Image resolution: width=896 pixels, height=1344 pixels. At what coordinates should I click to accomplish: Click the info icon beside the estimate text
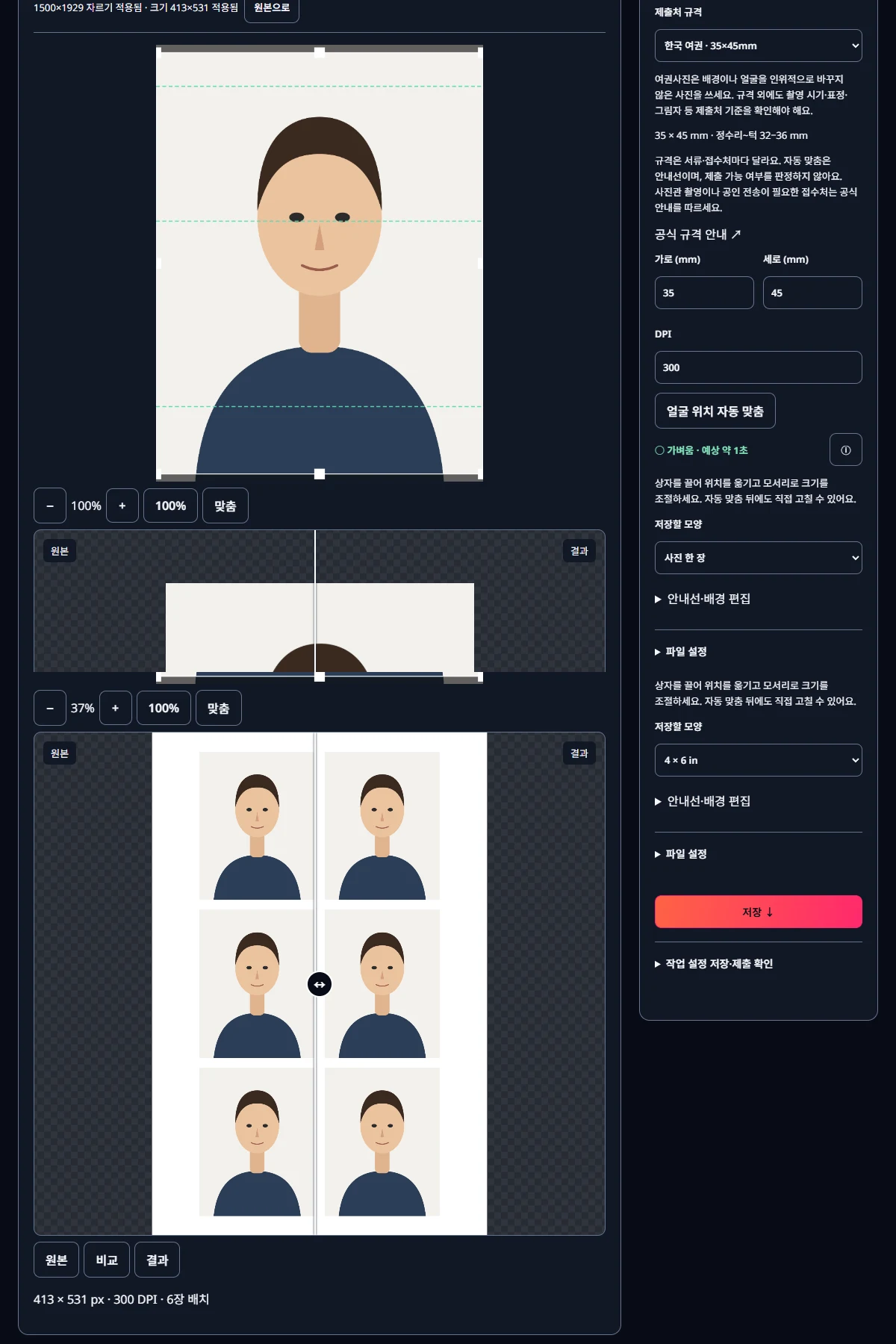click(845, 449)
